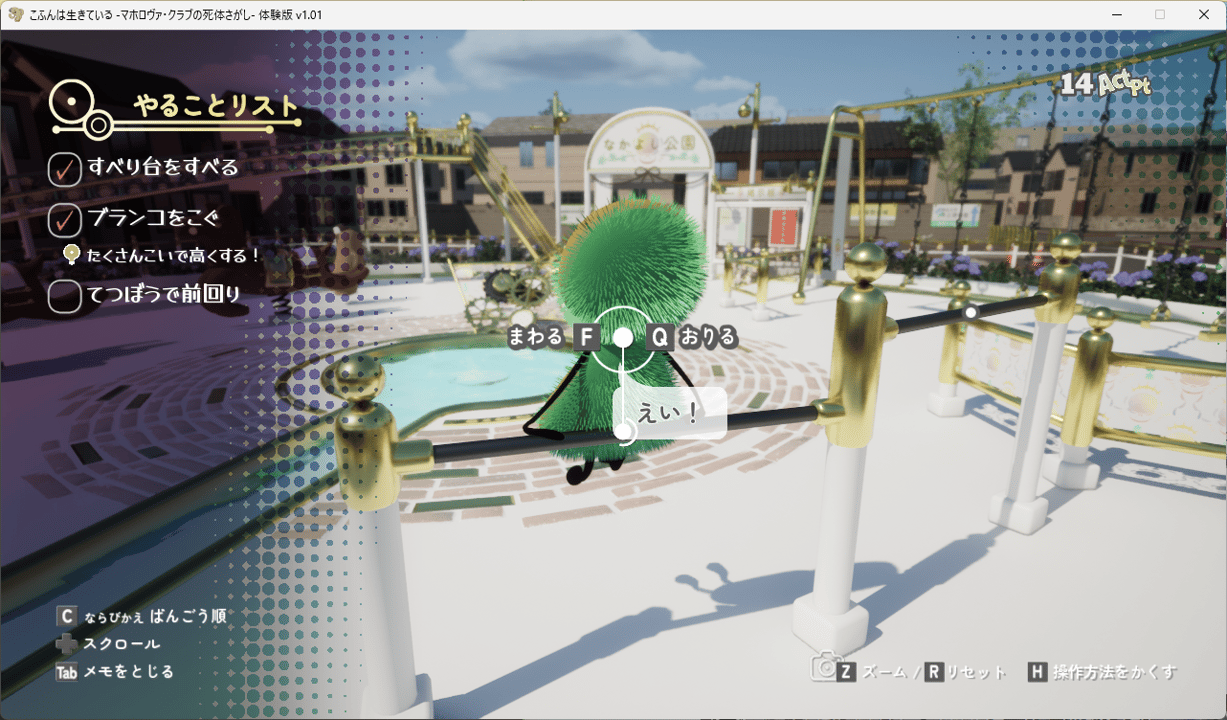The image size is (1227, 720).
Task: Click the ズーム label
Action: (x=884, y=673)
